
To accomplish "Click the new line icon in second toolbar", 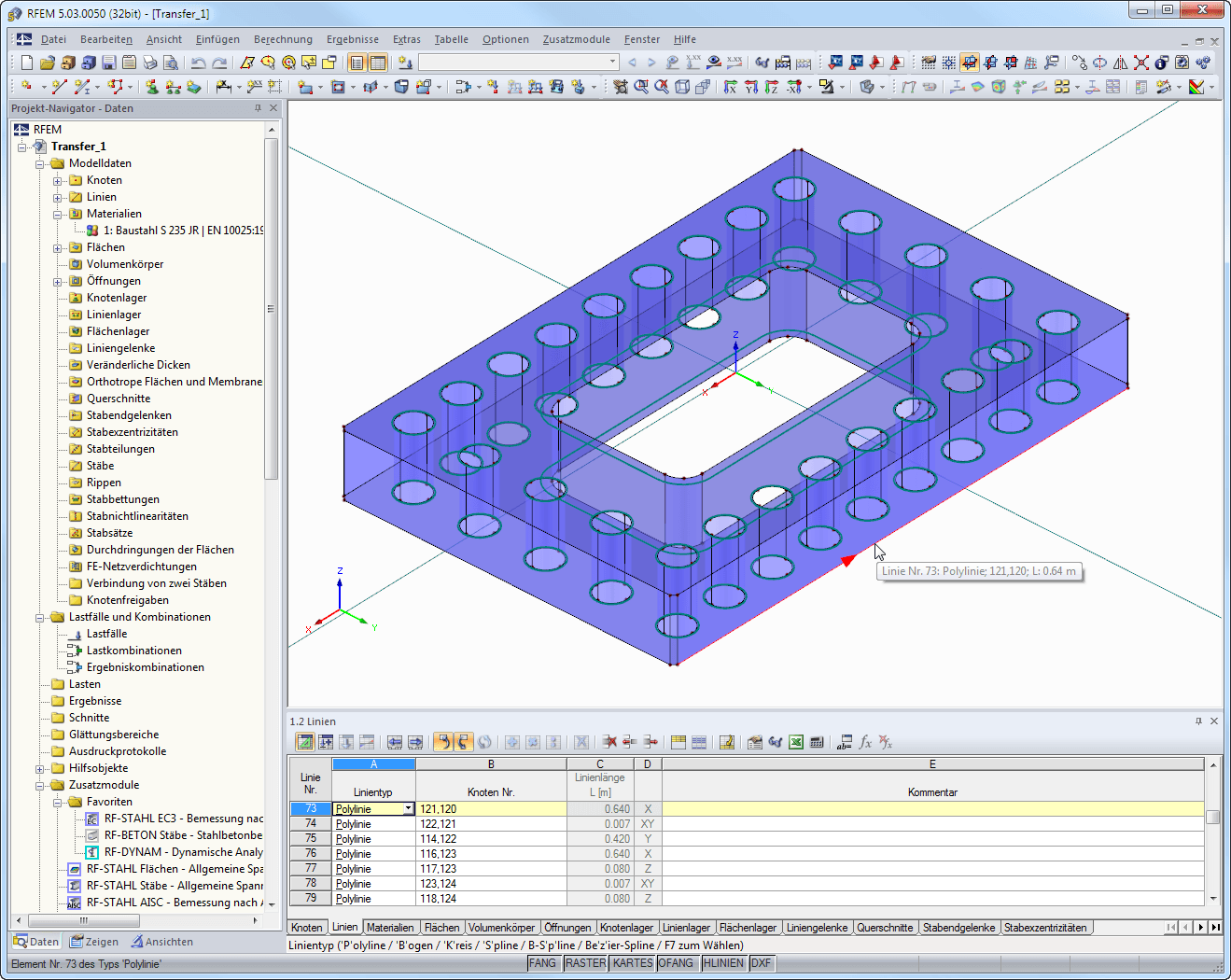I will 60,87.
